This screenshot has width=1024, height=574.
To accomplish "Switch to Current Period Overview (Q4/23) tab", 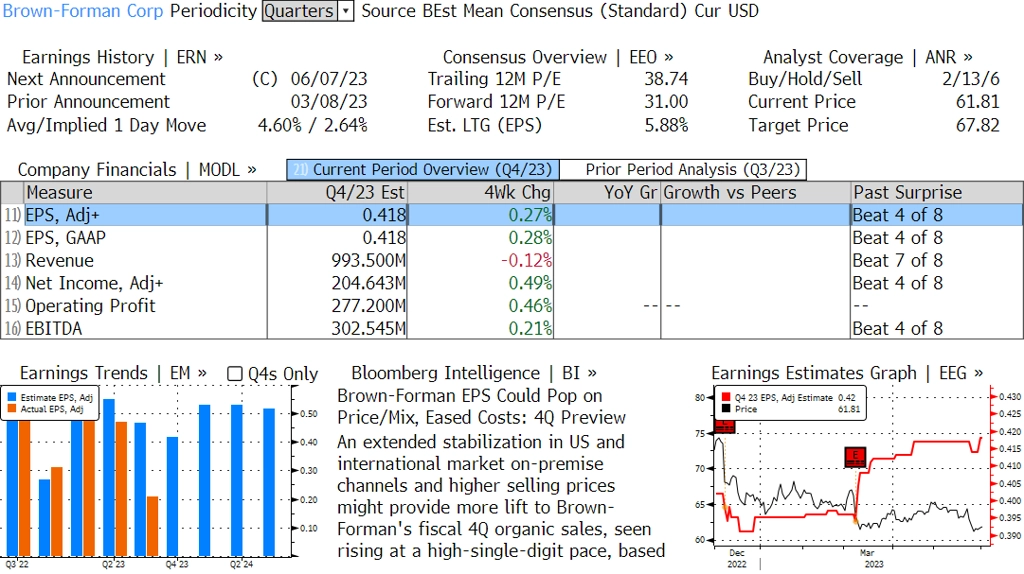I will (422, 170).
